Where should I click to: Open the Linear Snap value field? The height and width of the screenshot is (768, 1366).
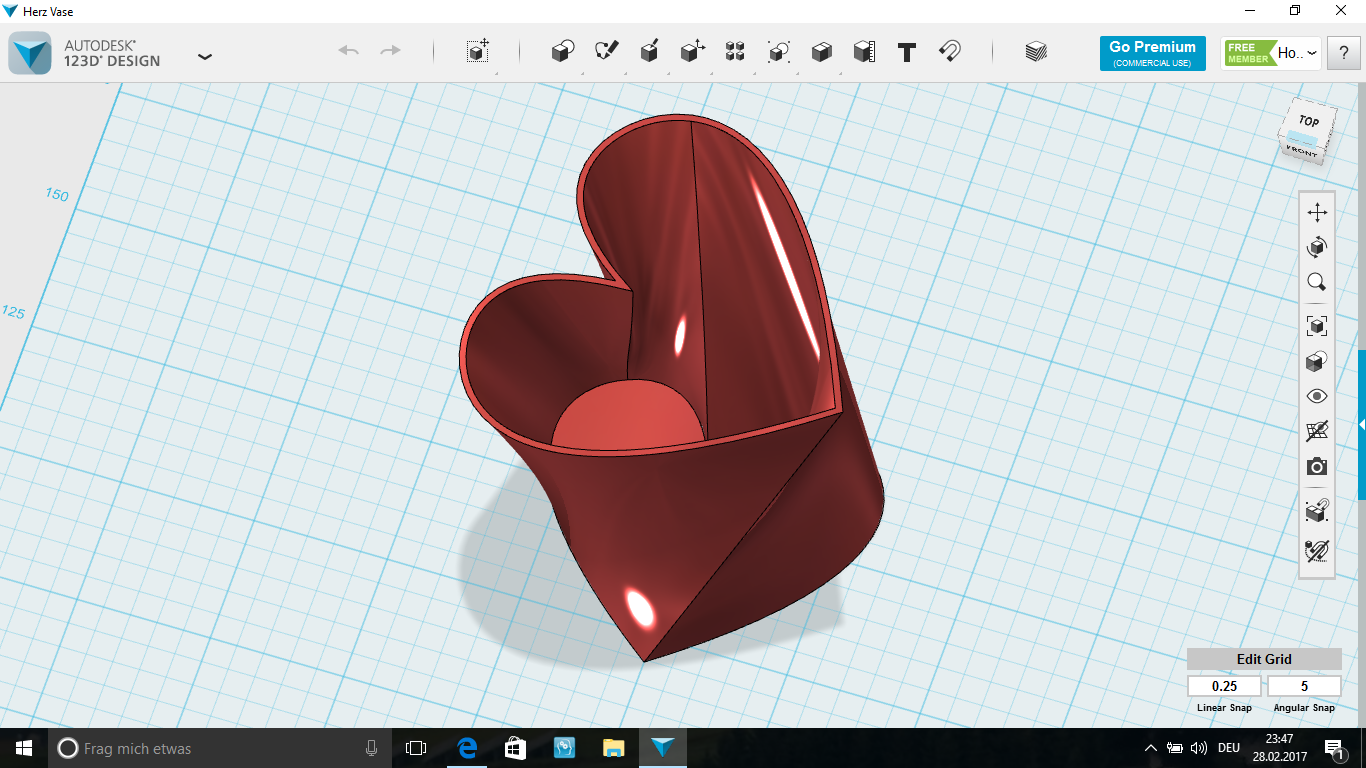[x=1224, y=686]
